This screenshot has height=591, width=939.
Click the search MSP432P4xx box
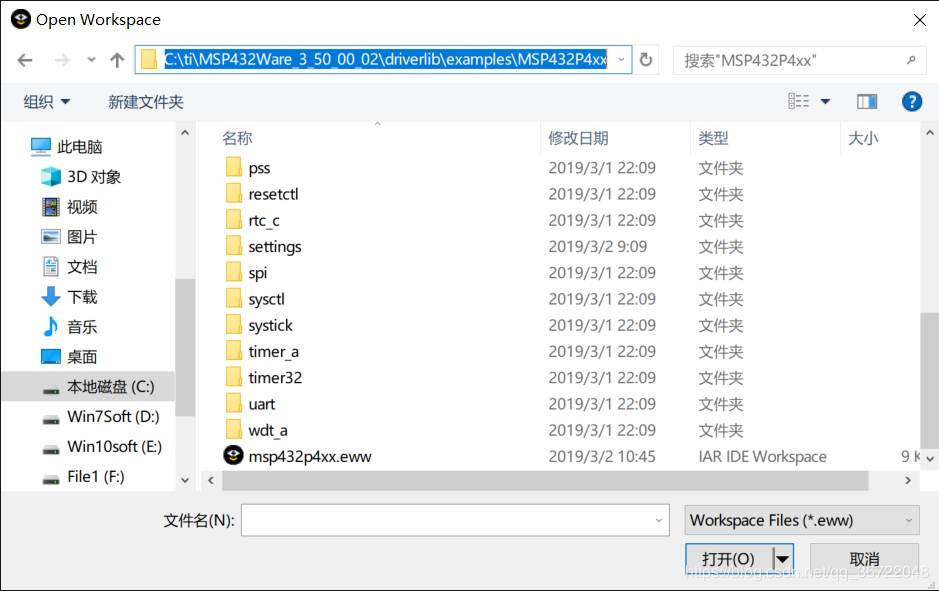coord(799,60)
